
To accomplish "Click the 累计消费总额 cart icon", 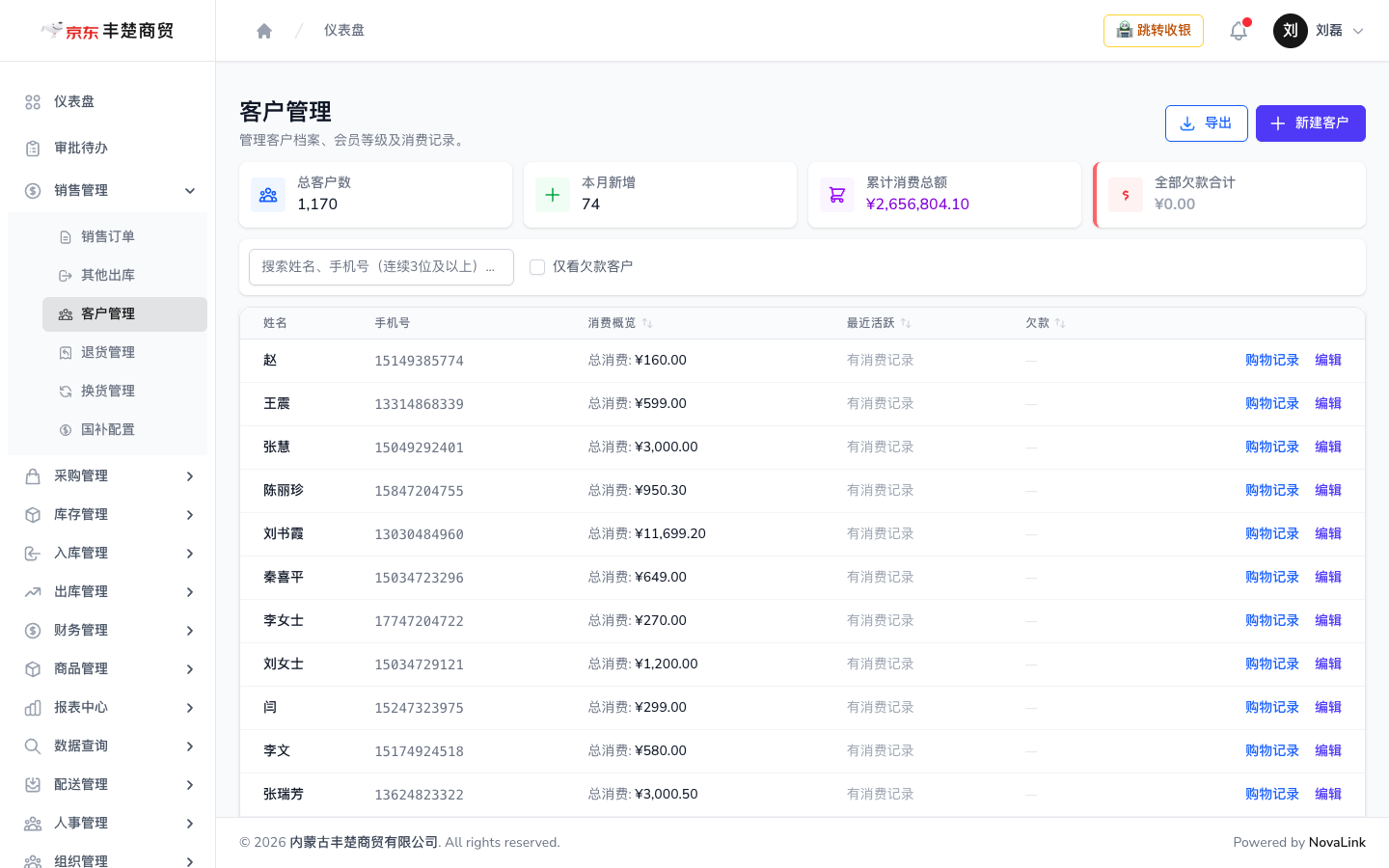I will point(837,195).
